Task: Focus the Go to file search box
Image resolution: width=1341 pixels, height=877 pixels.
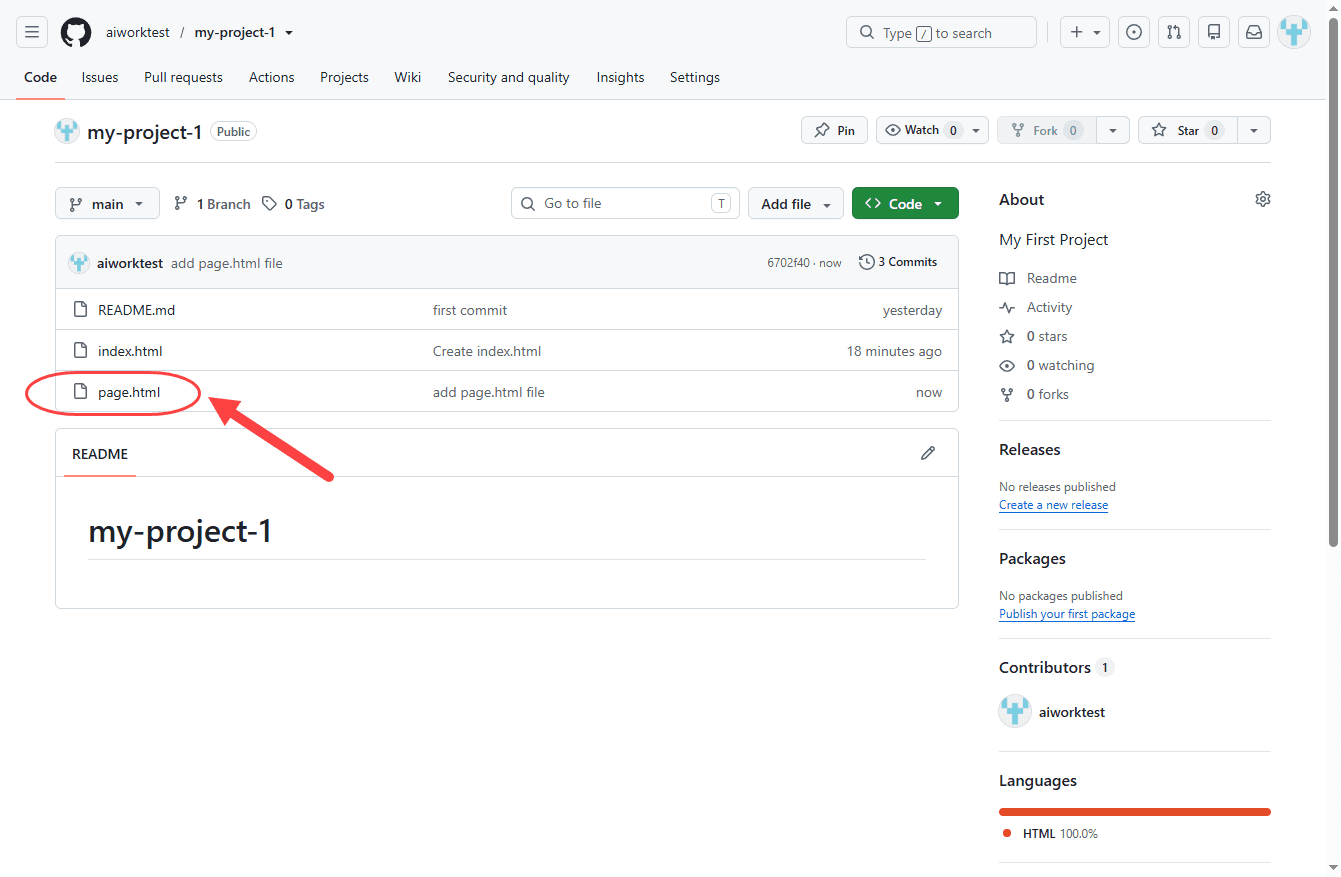Action: click(625, 203)
